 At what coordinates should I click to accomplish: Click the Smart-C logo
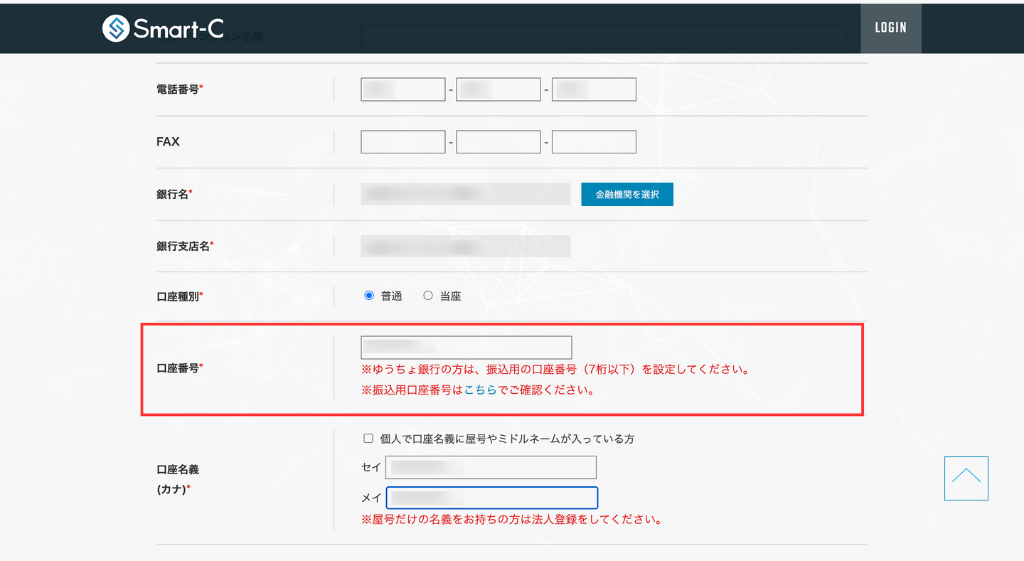[x=163, y=28]
